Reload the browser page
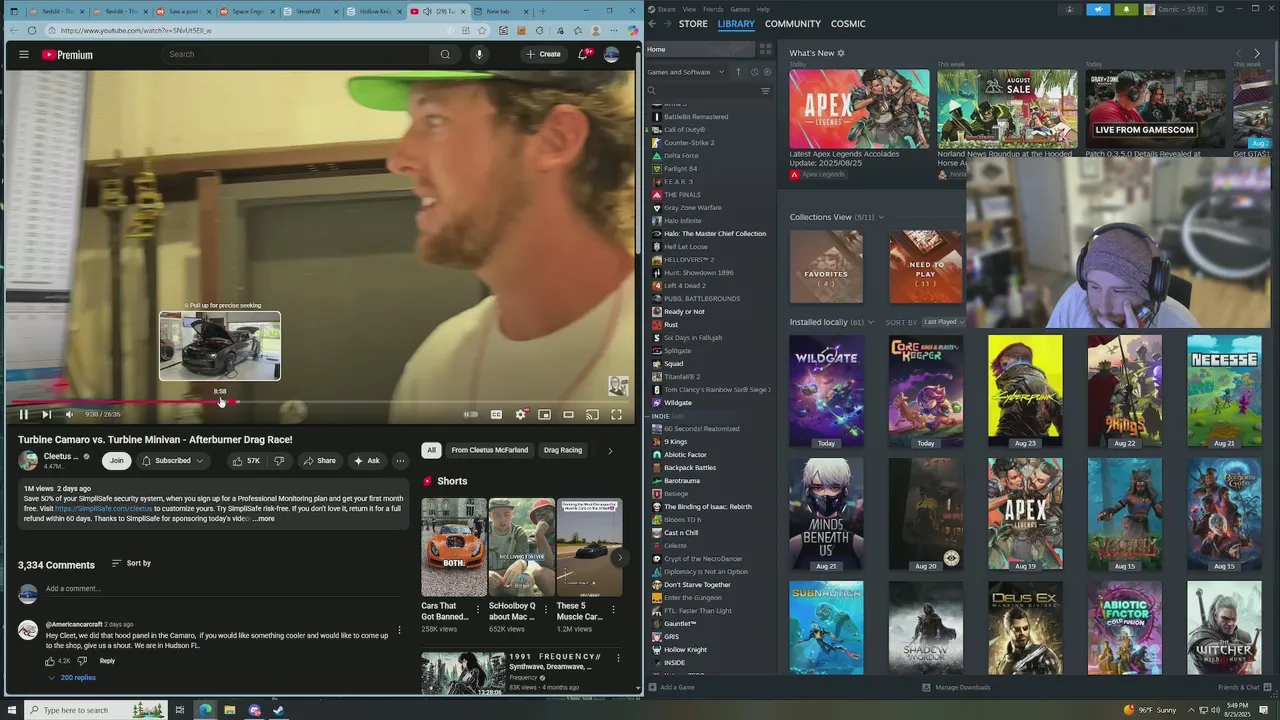 32,30
